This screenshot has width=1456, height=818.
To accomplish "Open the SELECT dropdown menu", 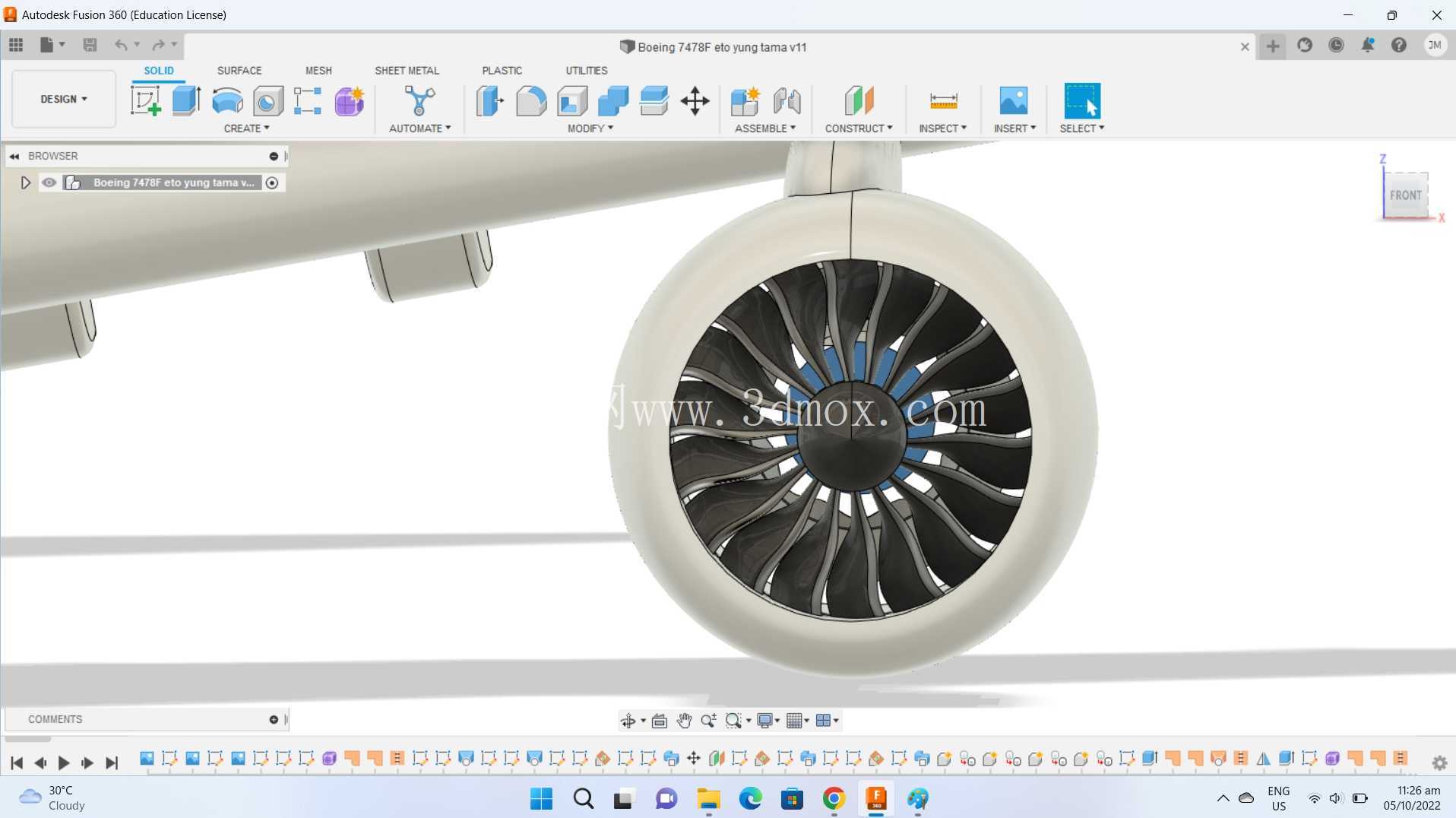I will (1082, 128).
